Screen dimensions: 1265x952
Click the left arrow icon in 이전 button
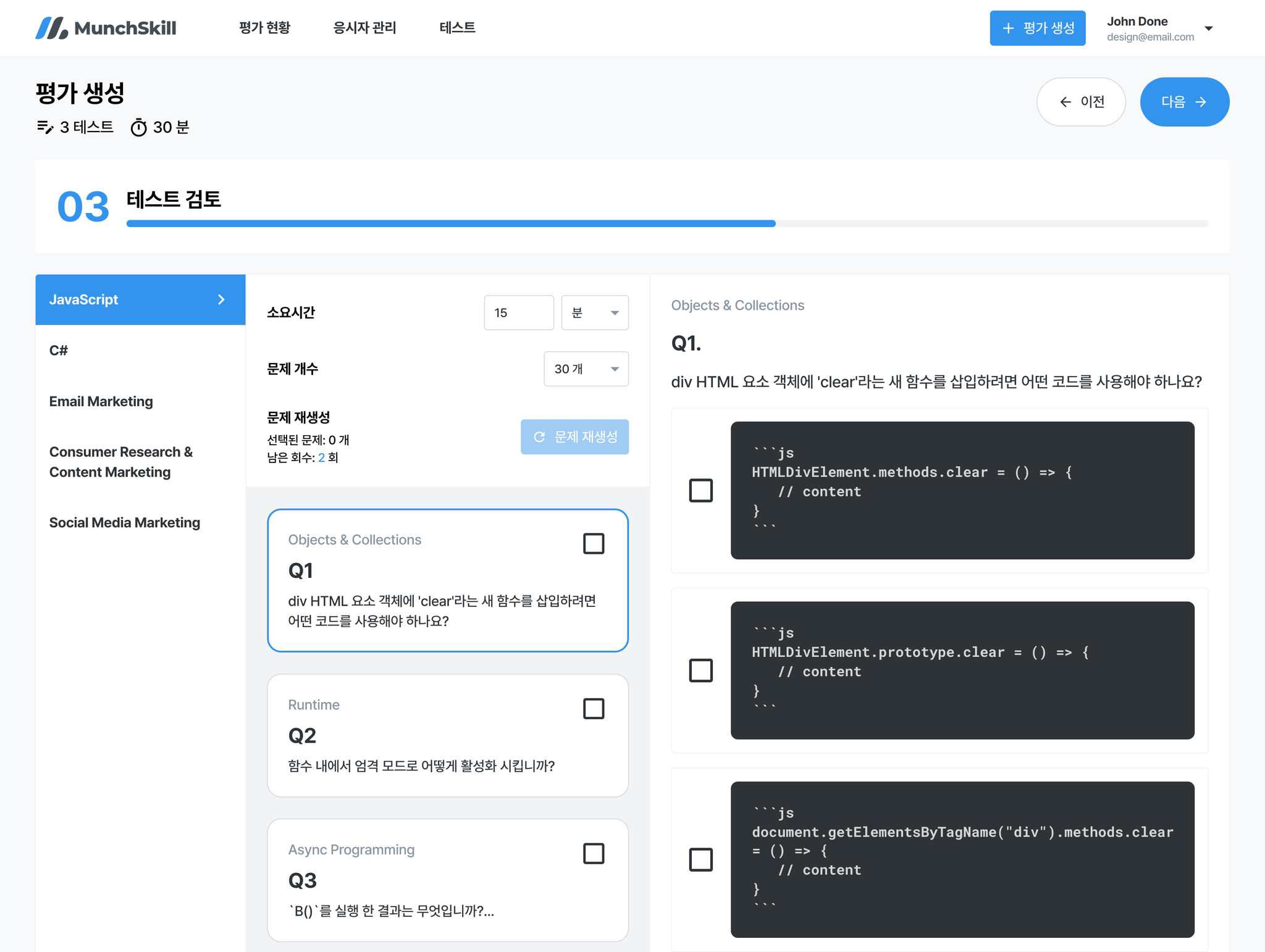click(x=1065, y=102)
